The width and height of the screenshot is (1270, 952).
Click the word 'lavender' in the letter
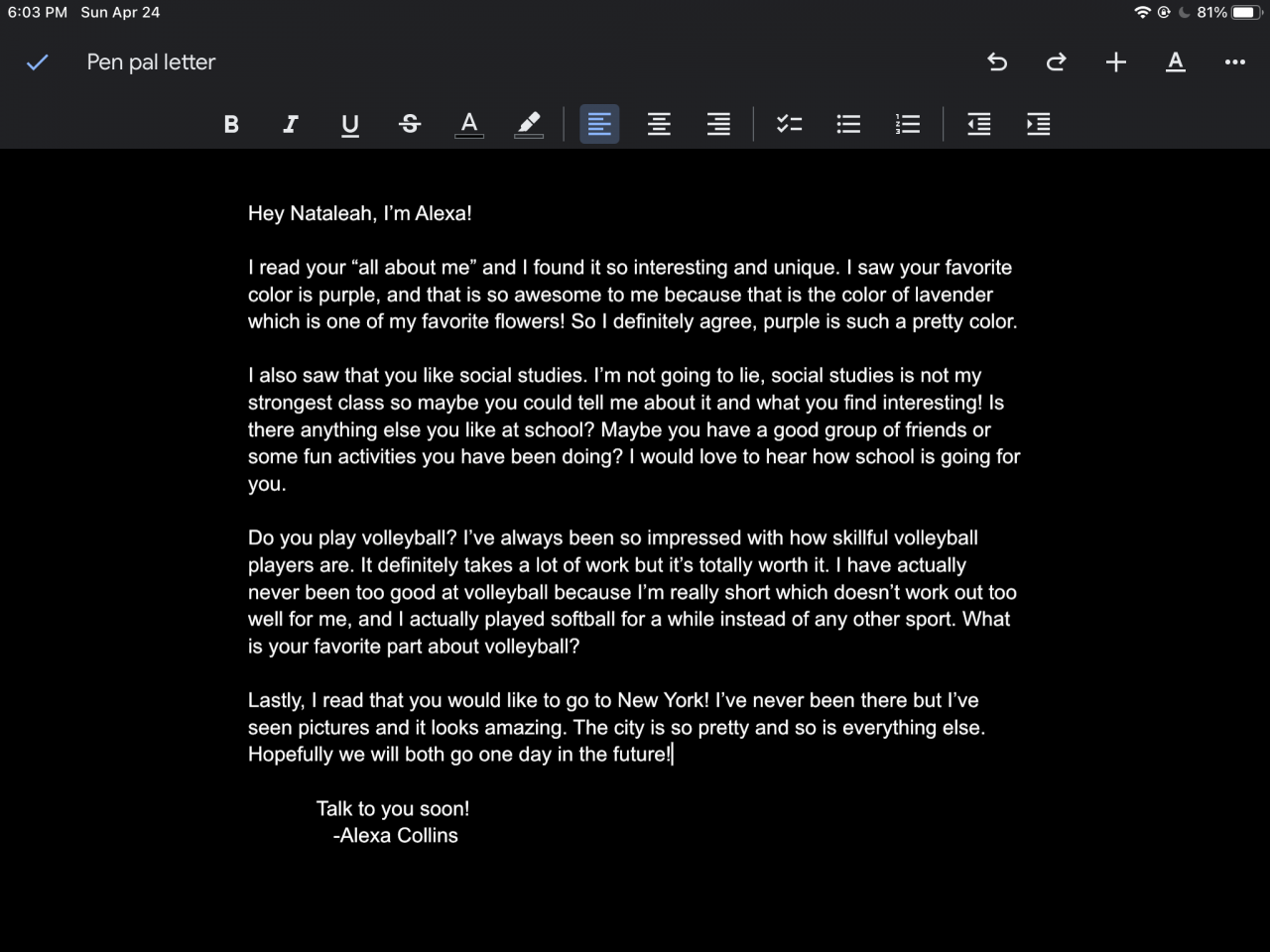pos(954,295)
